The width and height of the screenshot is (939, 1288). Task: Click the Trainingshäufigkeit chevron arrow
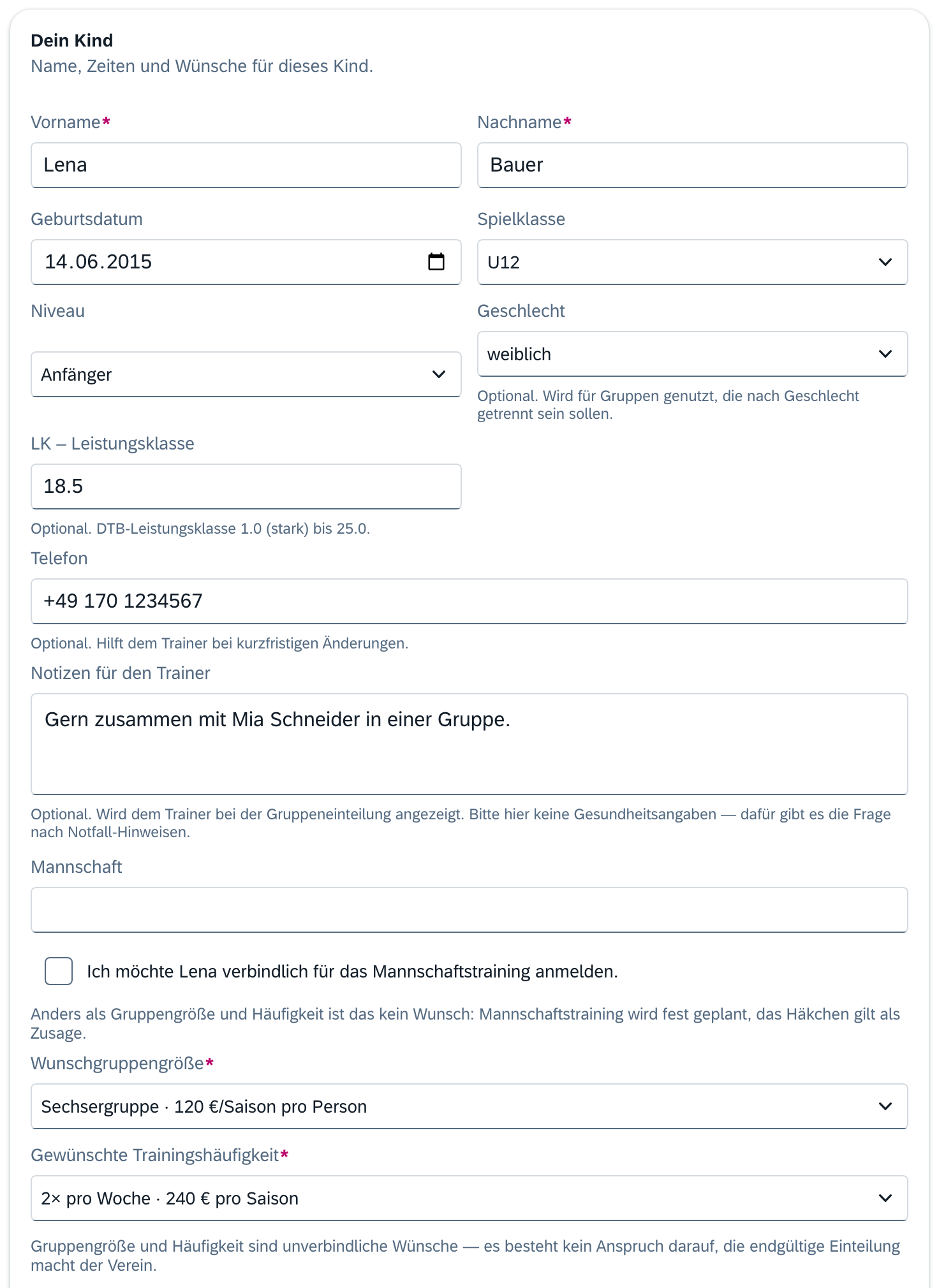pyautogui.click(x=885, y=1198)
